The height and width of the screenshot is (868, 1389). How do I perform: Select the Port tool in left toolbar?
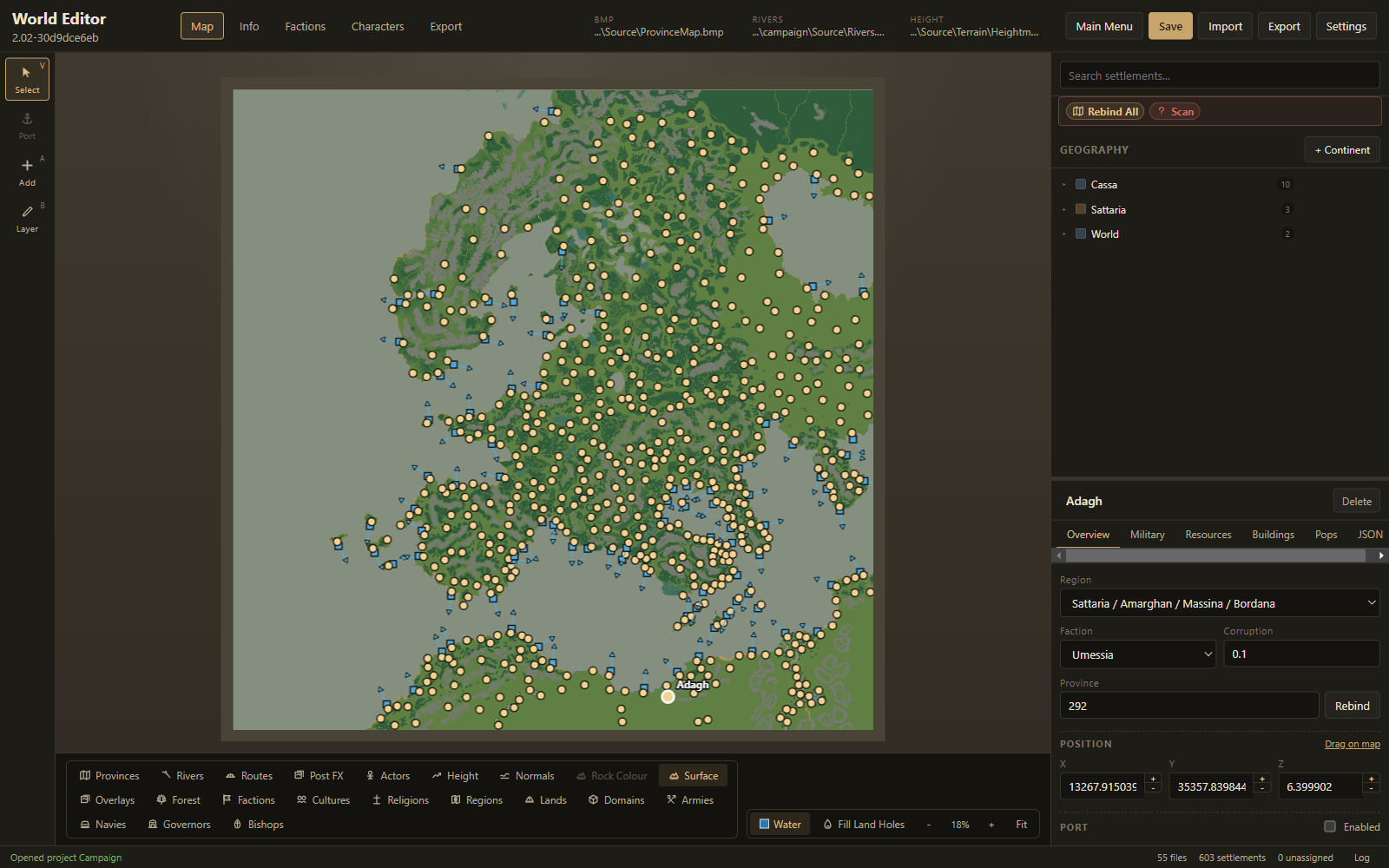tap(27, 126)
